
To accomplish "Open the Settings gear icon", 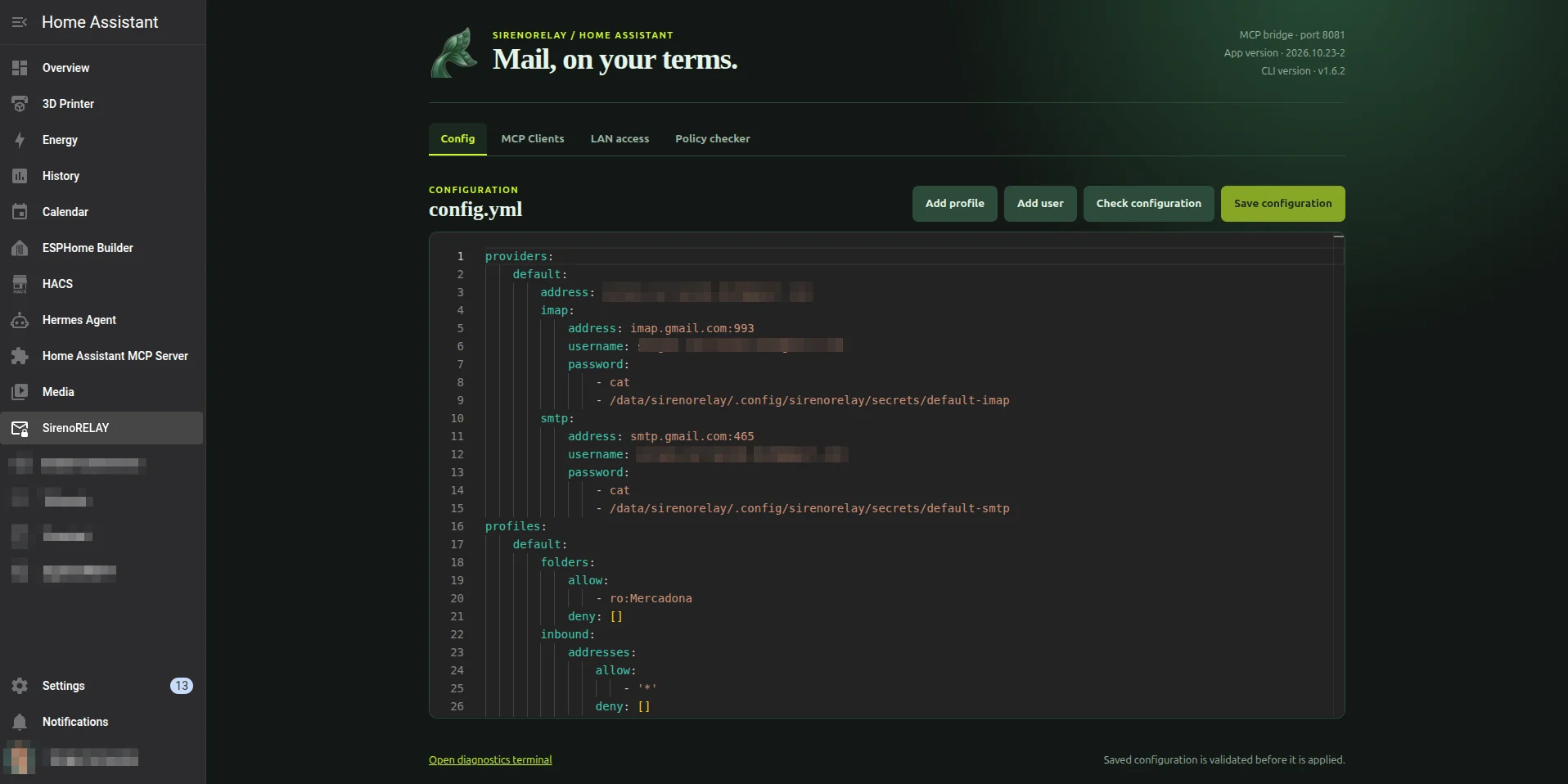I will click(20, 686).
